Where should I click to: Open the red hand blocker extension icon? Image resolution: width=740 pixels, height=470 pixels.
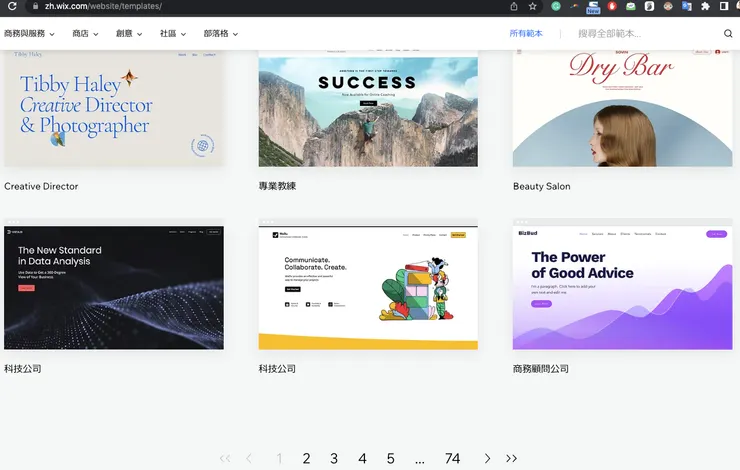(612, 6)
